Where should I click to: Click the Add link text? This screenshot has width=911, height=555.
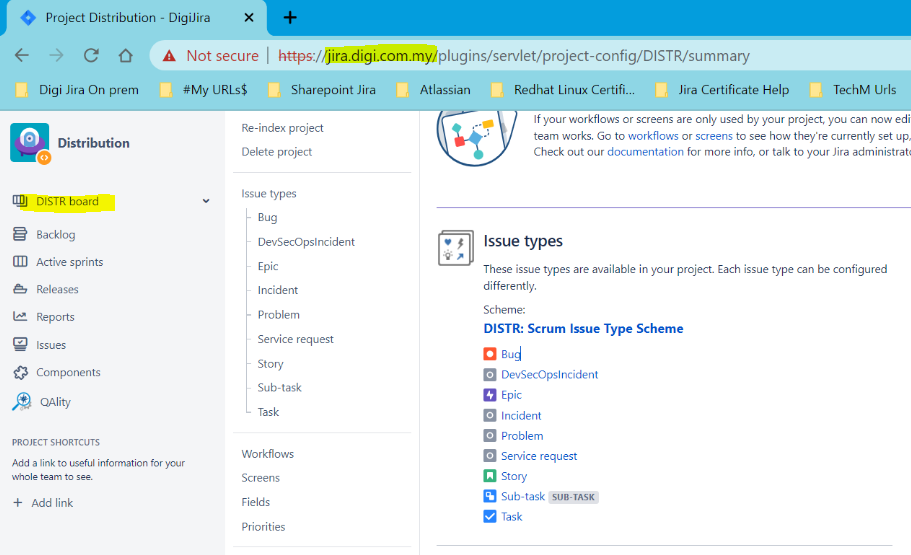pos(52,503)
